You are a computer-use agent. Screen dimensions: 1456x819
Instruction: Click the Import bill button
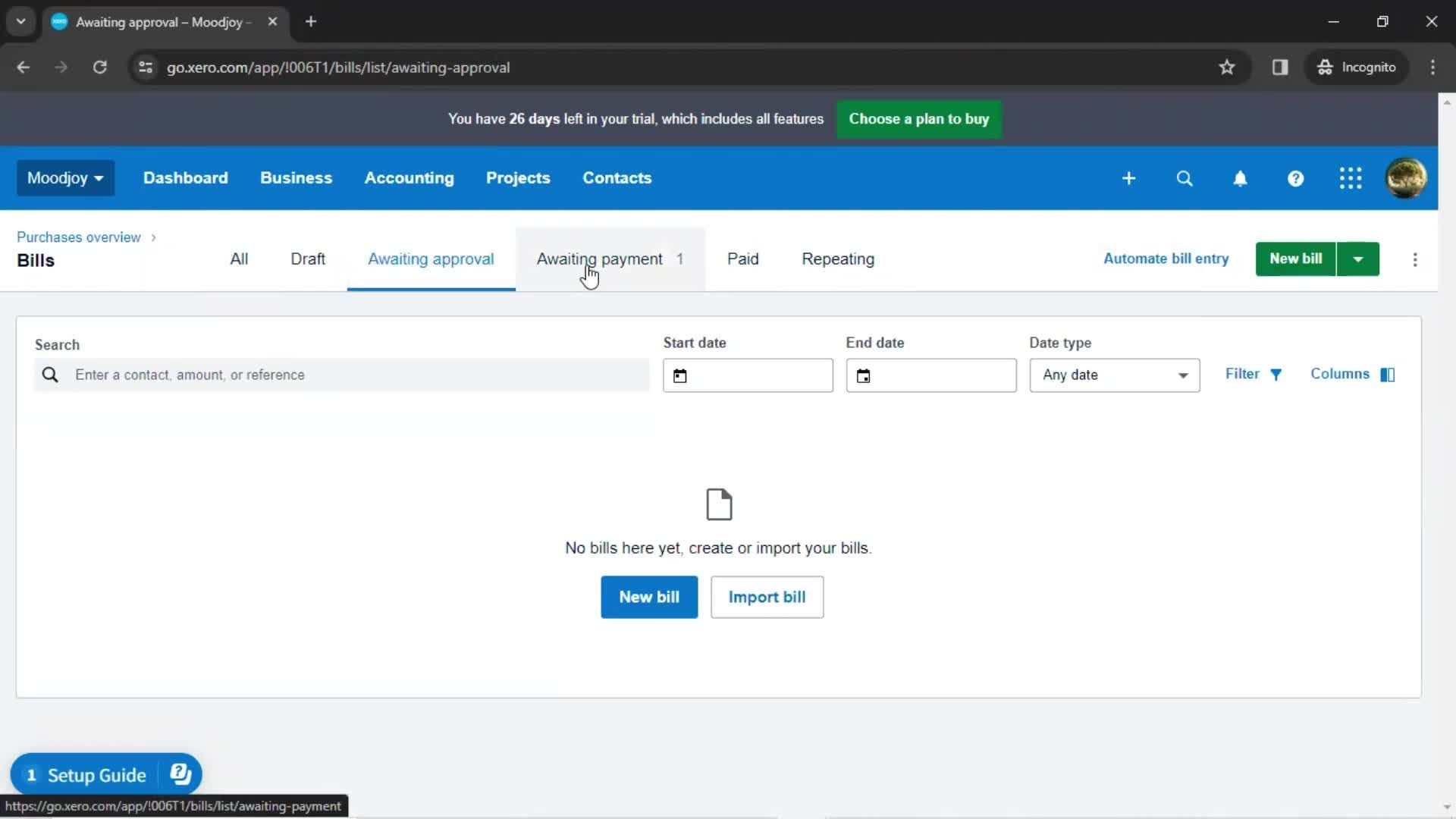[x=767, y=598]
